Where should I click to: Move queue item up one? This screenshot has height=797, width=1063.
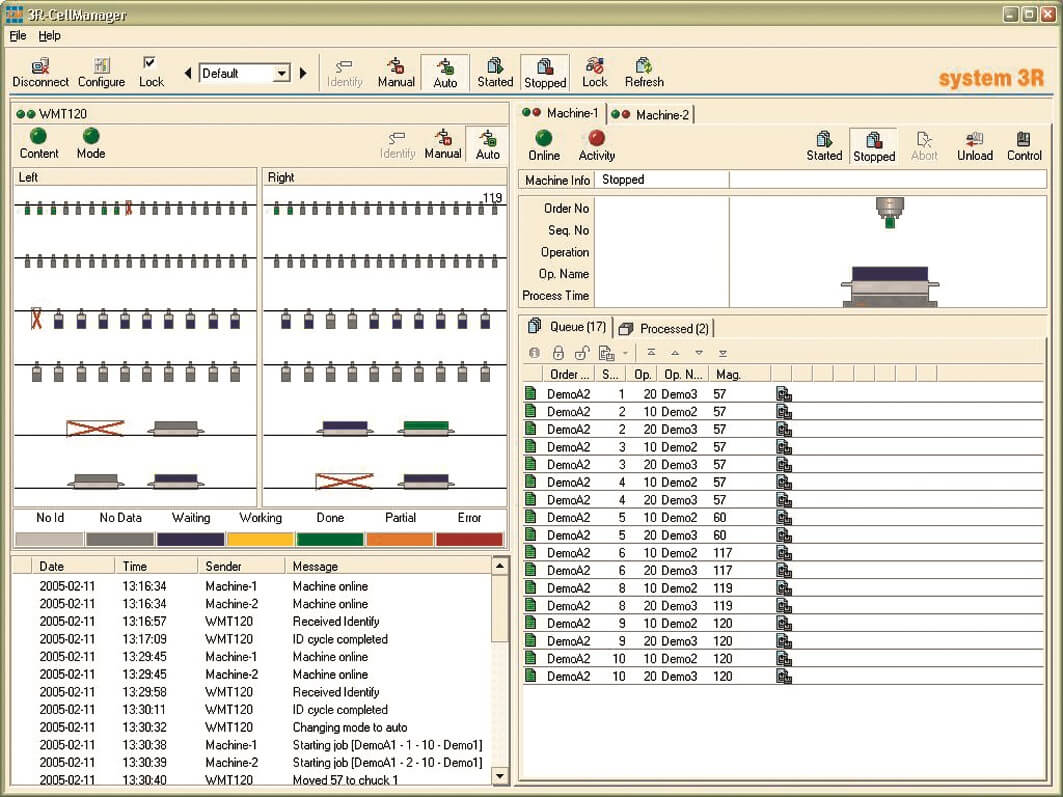click(675, 353)
